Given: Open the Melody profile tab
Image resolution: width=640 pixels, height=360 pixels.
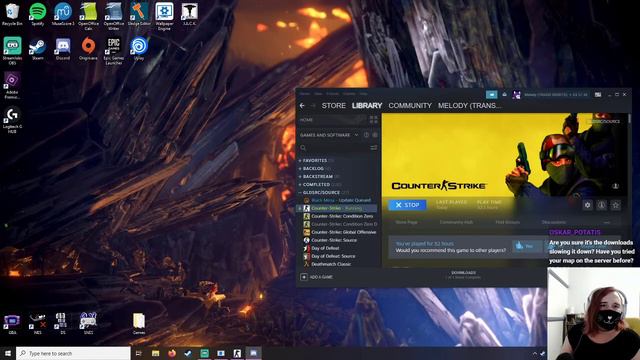Looking at the screenshot, I should click(x=470, y=106).
